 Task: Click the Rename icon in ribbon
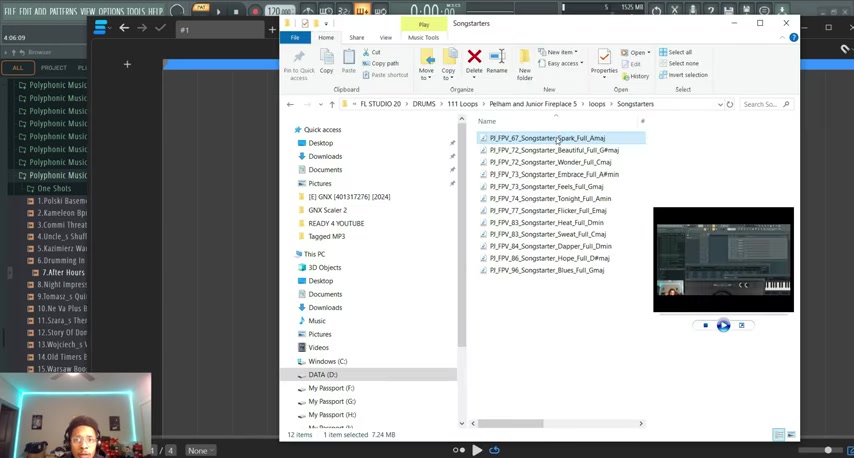pos(497,56)
